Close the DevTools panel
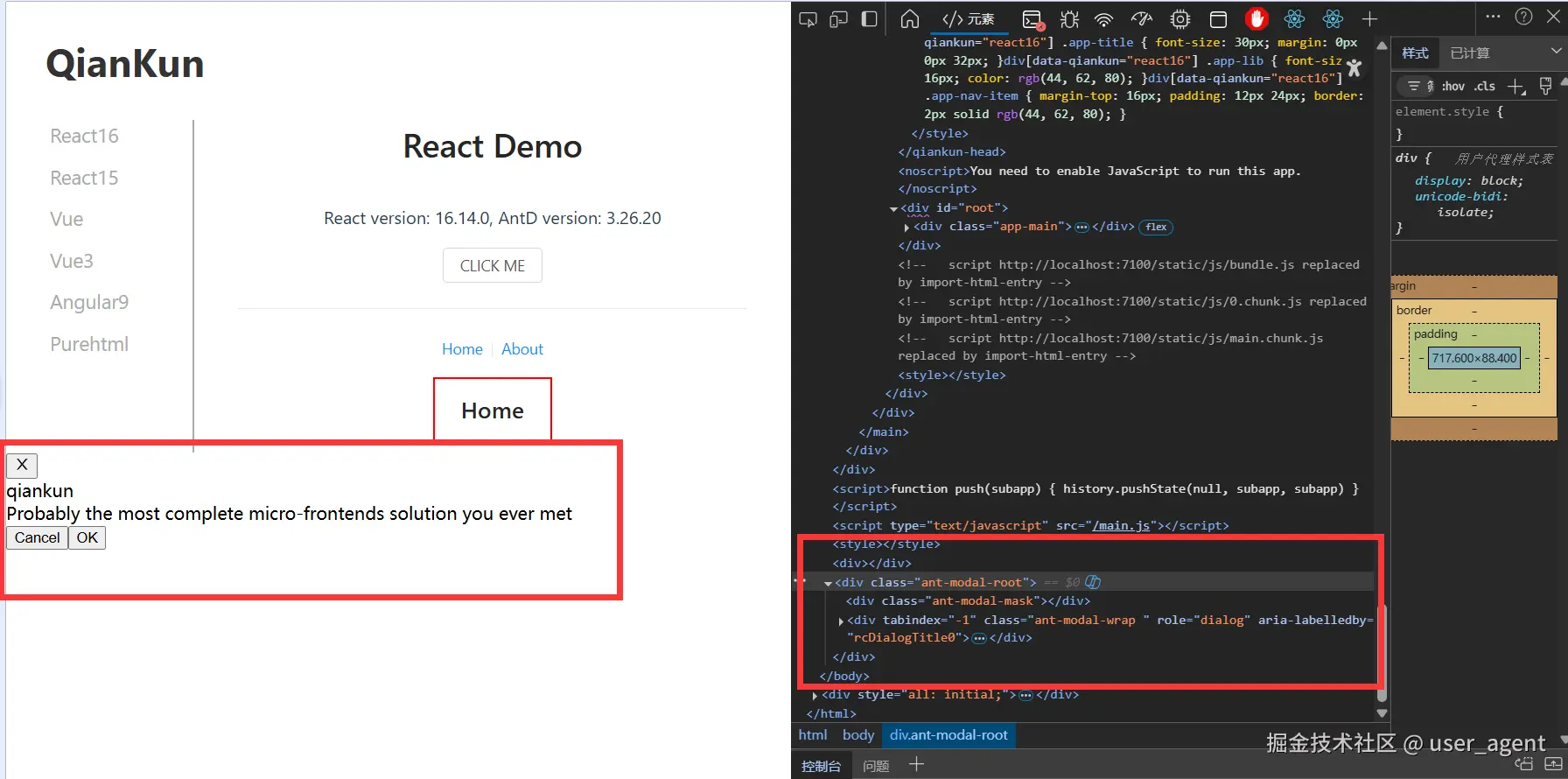 point(1554,17)
